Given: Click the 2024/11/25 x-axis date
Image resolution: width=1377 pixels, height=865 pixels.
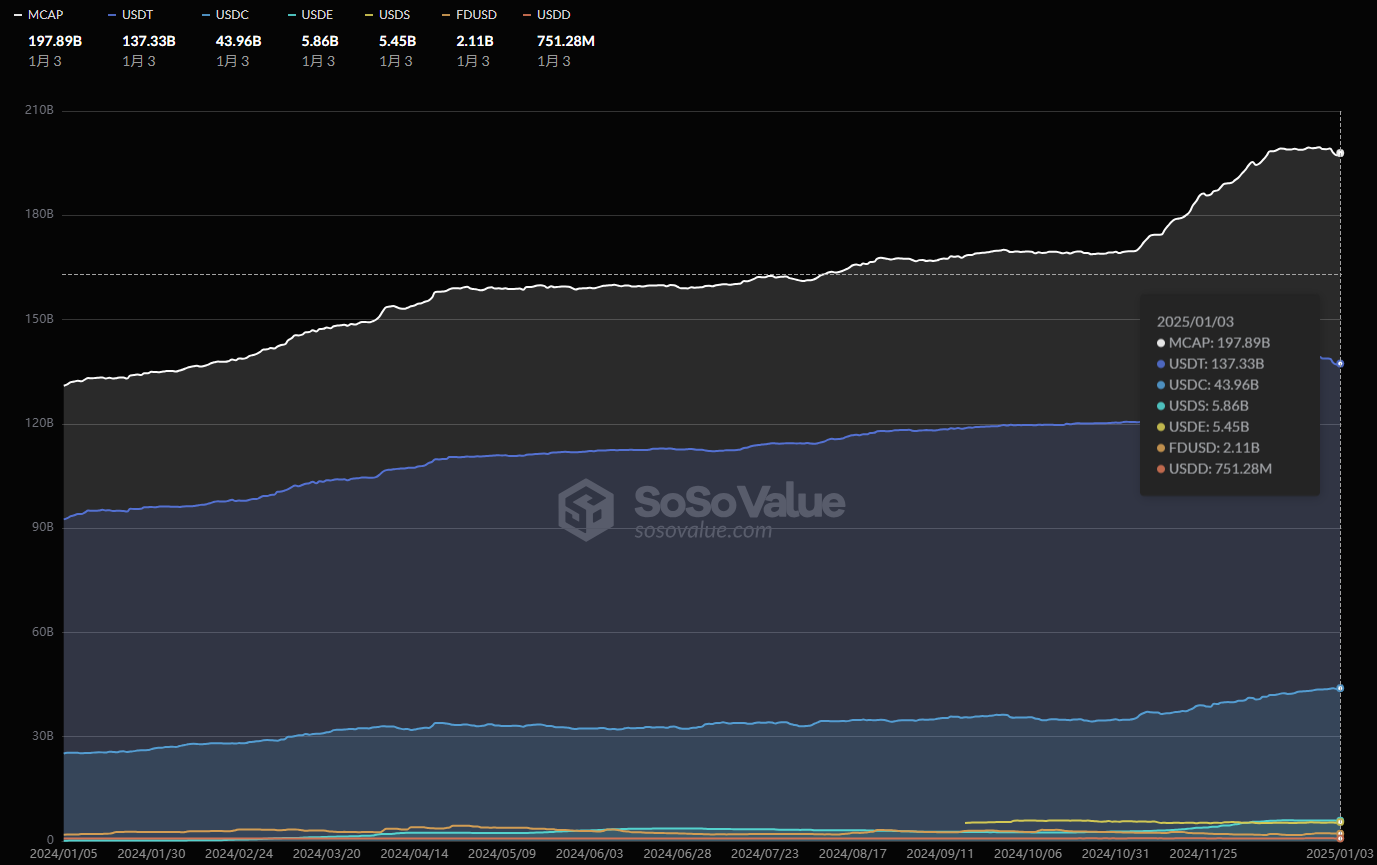Looking at the screenshot, I should [x=1205, y=854].
